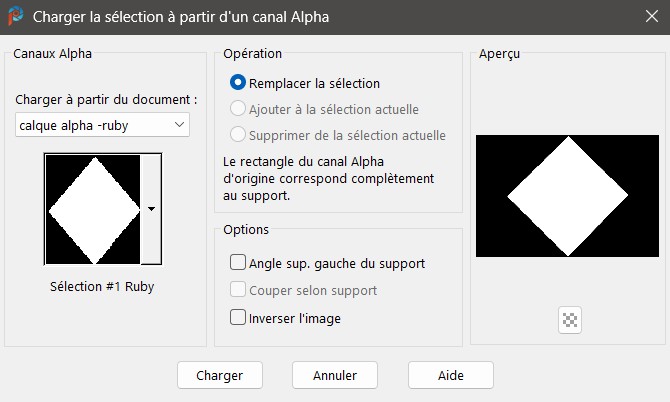Viewport: 670px width, 402px height.
Task: Open the calque alpha -ruby document dropdown
Action: tap(103, 125)
